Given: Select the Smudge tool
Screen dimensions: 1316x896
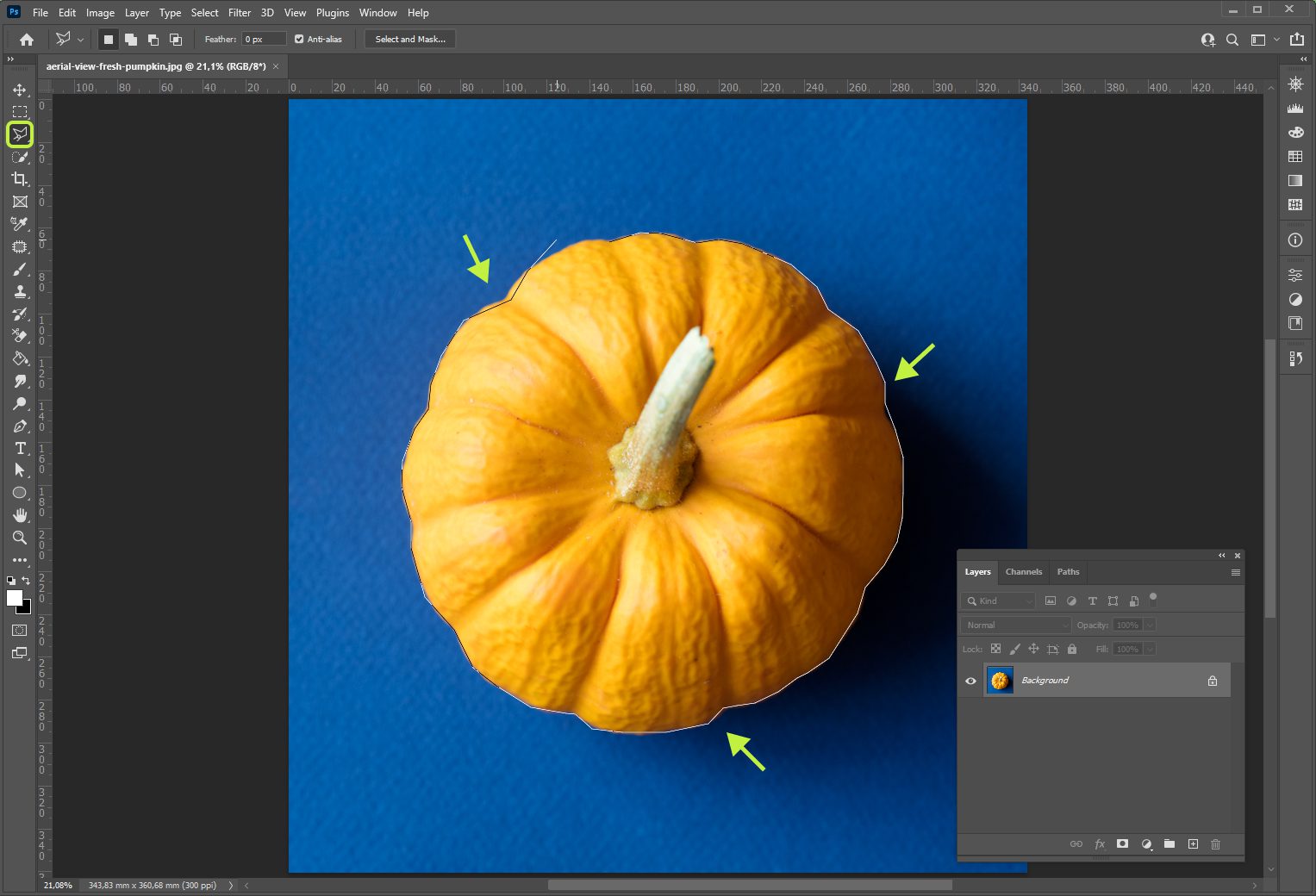Looking at the screenshot, I should point(19,381).
